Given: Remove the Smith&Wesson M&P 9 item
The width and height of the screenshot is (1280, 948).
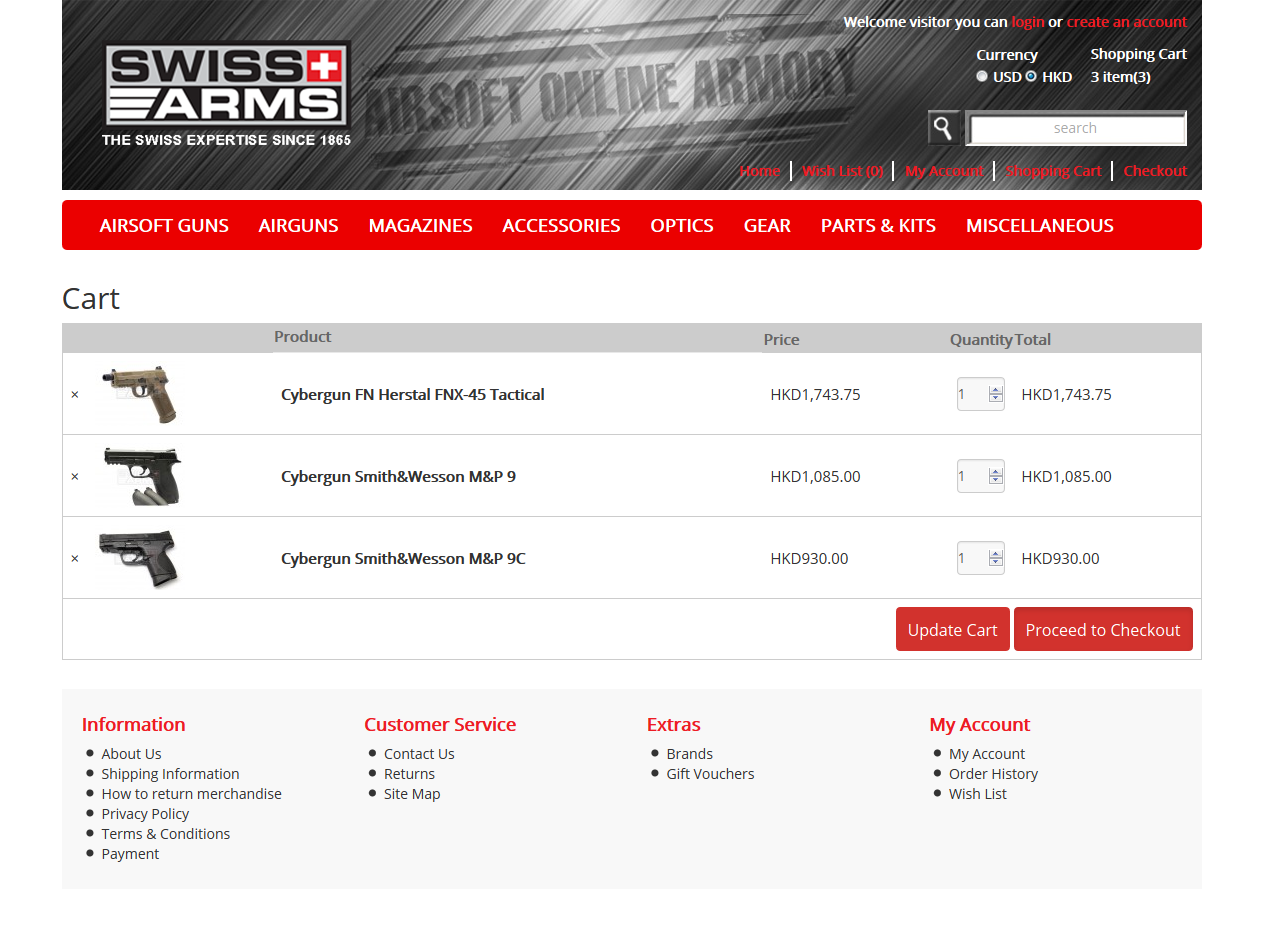Looking at the screenshot, I should click(75, 477).
